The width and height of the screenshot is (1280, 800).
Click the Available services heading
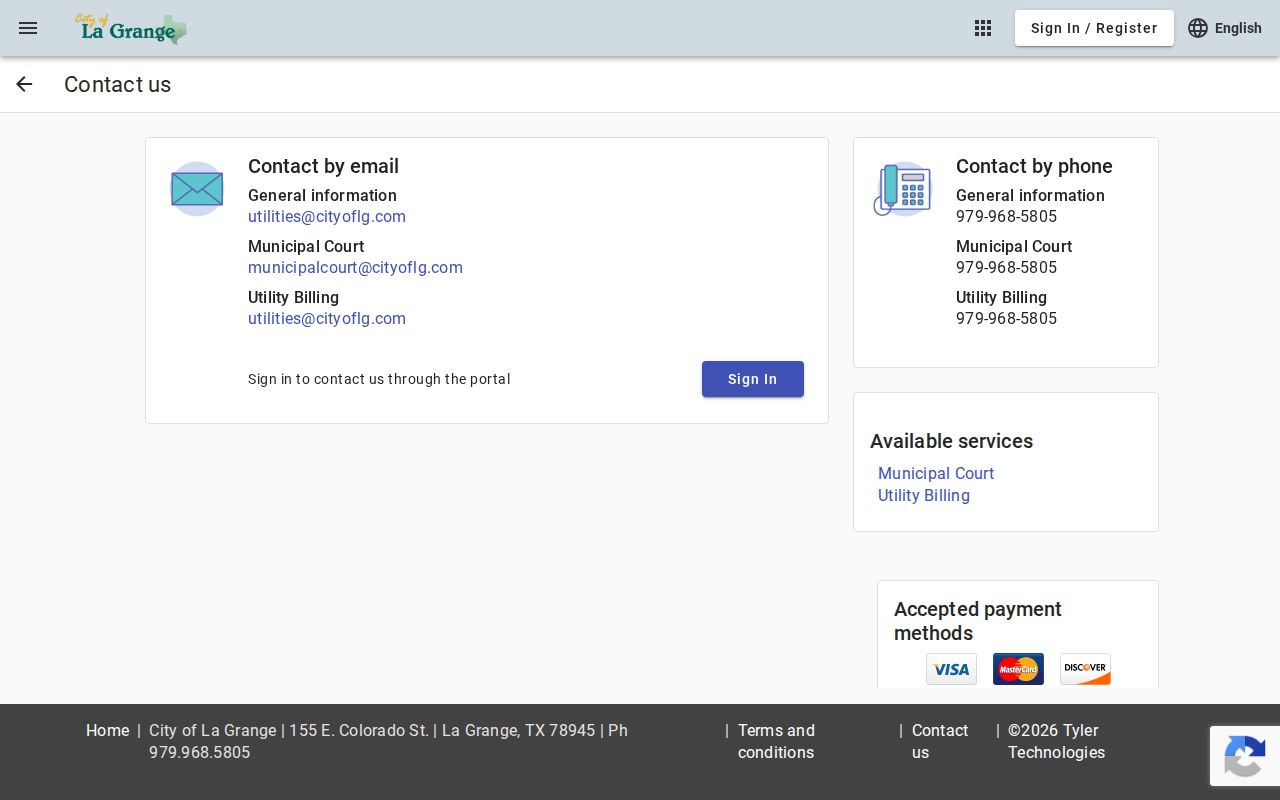tap(951, 442)
